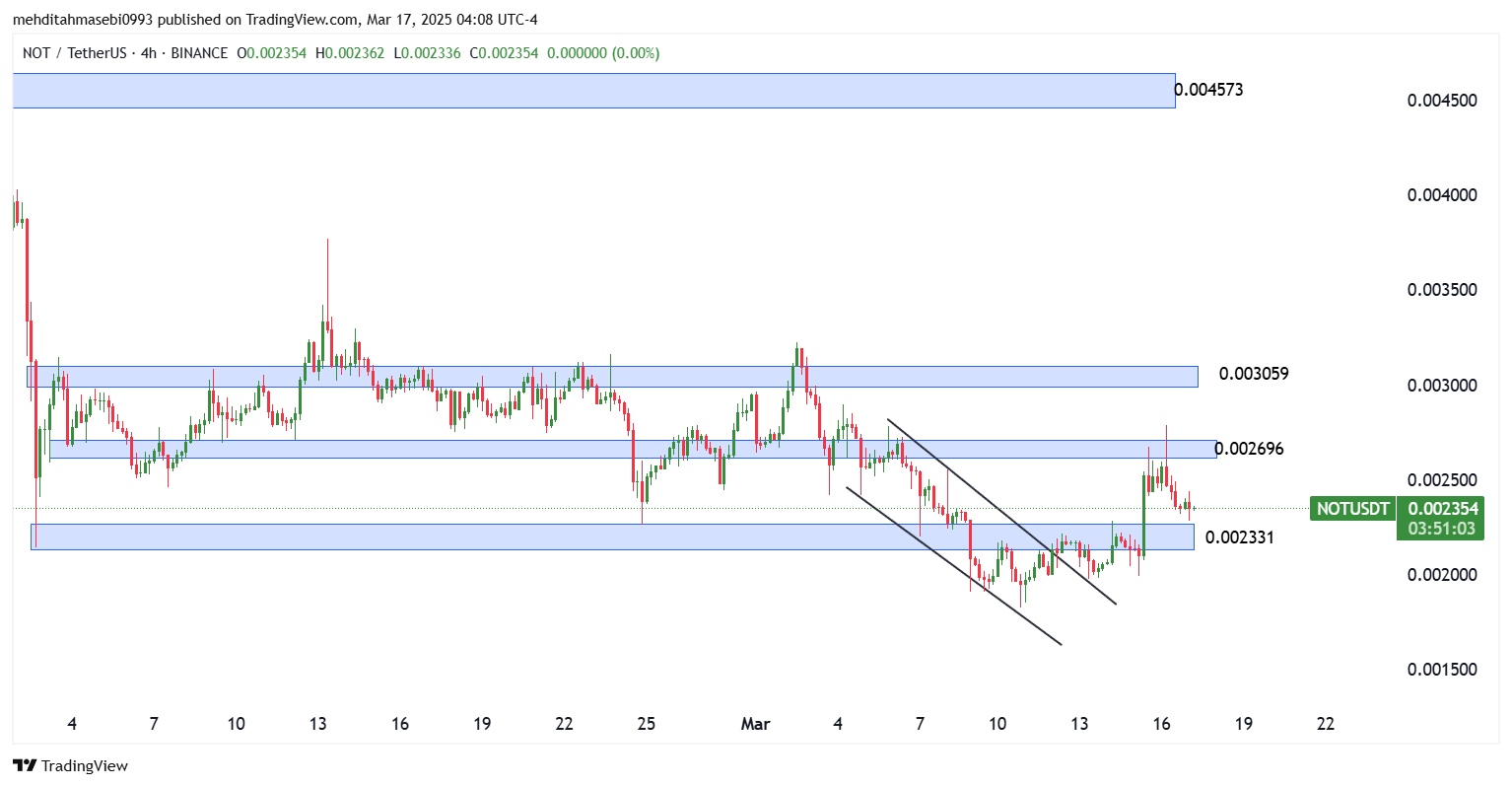Image resolution: width=1512 pixels, height=787 pixels.
Task: Click the open value O0.002354
Action: pyautogui.click(x=272, y=53)
